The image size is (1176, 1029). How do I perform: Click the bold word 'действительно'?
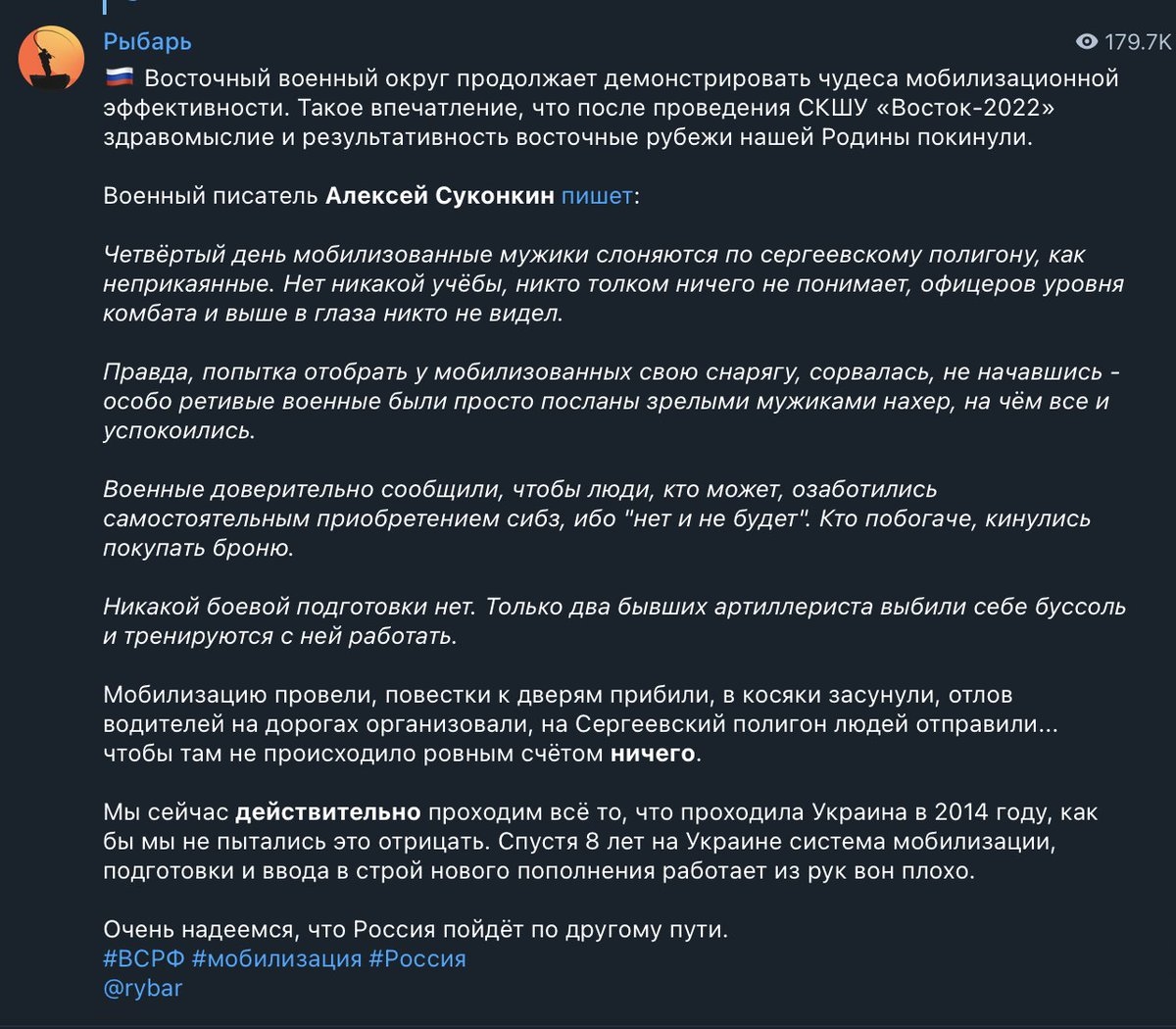328,812
